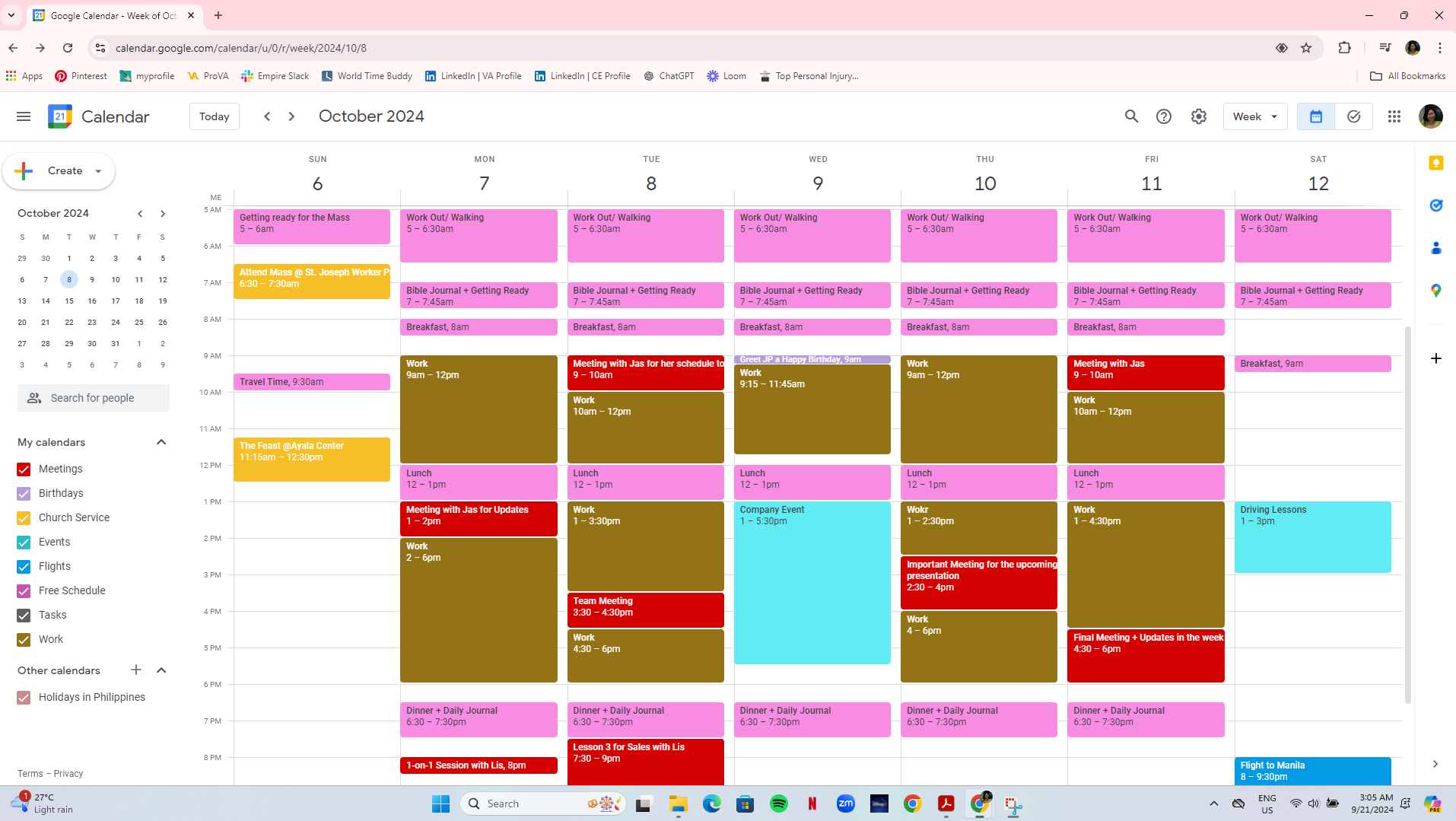Toggle the Birthdays calendar checkbox
The width and height of the screenshot is (1456, 821).
coord(24,494)
